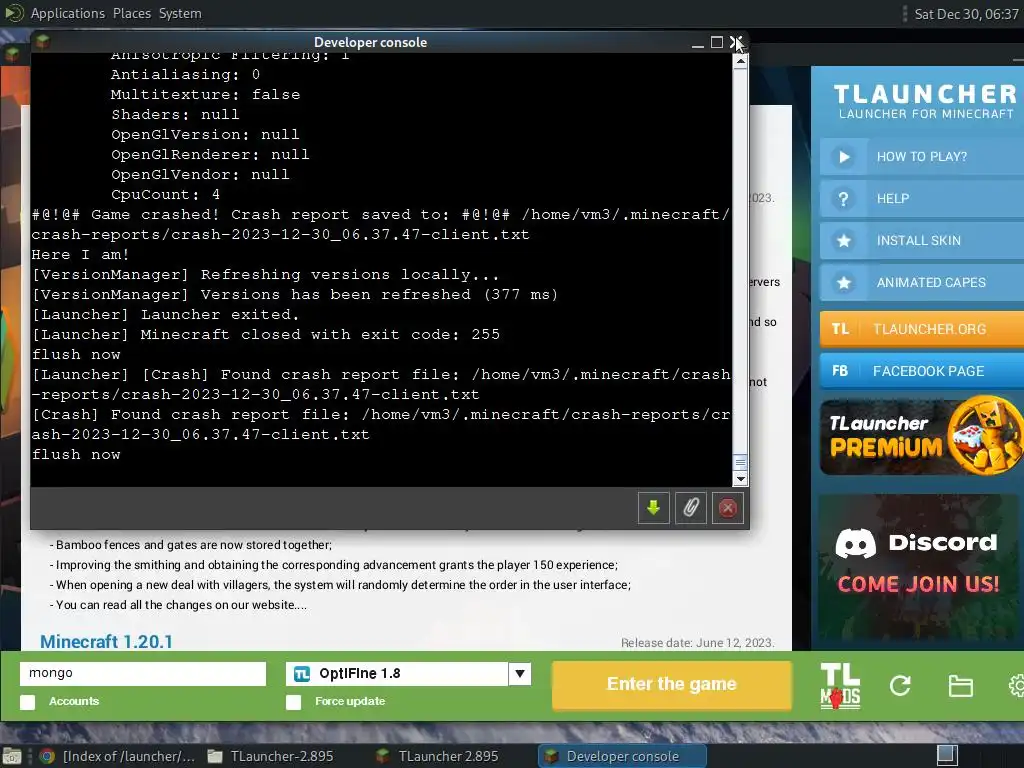Click the green download-arrow icon in Developer console
The image size is (1024, 768).
[x=653, y=508]
